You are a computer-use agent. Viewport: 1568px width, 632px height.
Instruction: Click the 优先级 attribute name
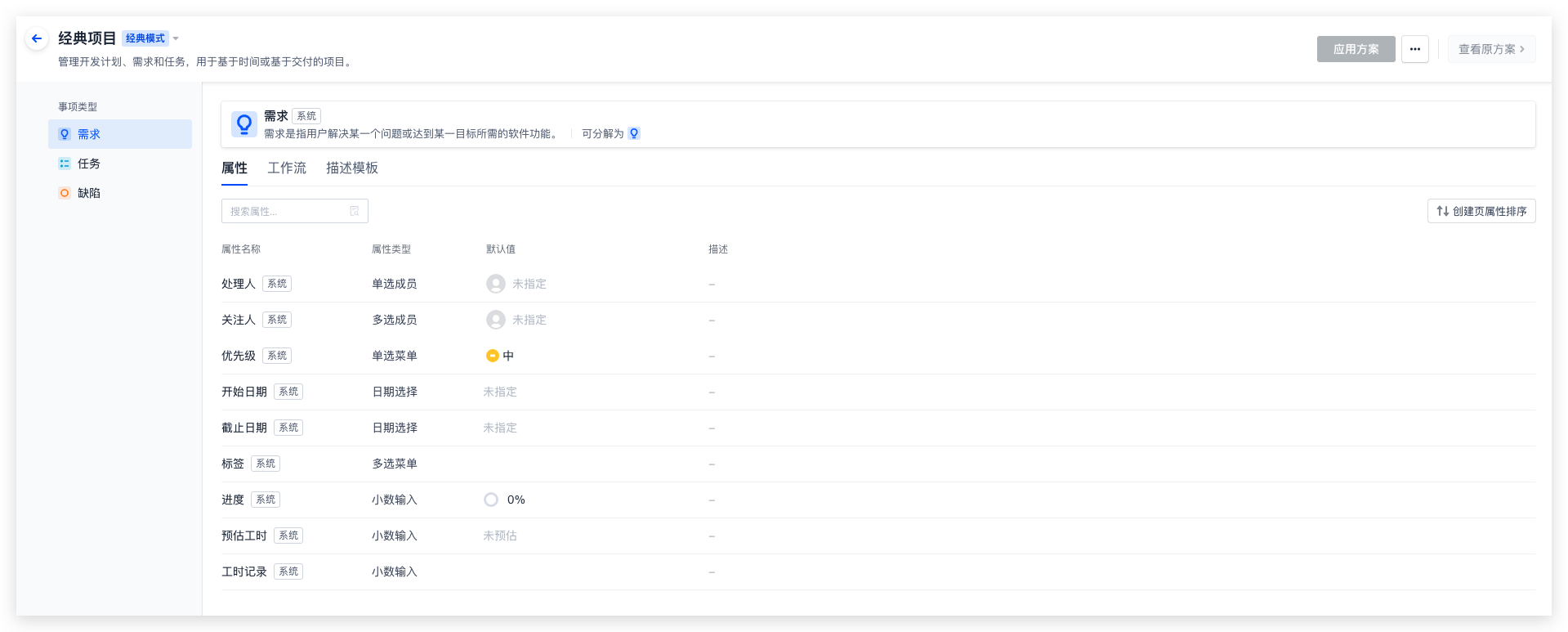[x=239, y=356]
